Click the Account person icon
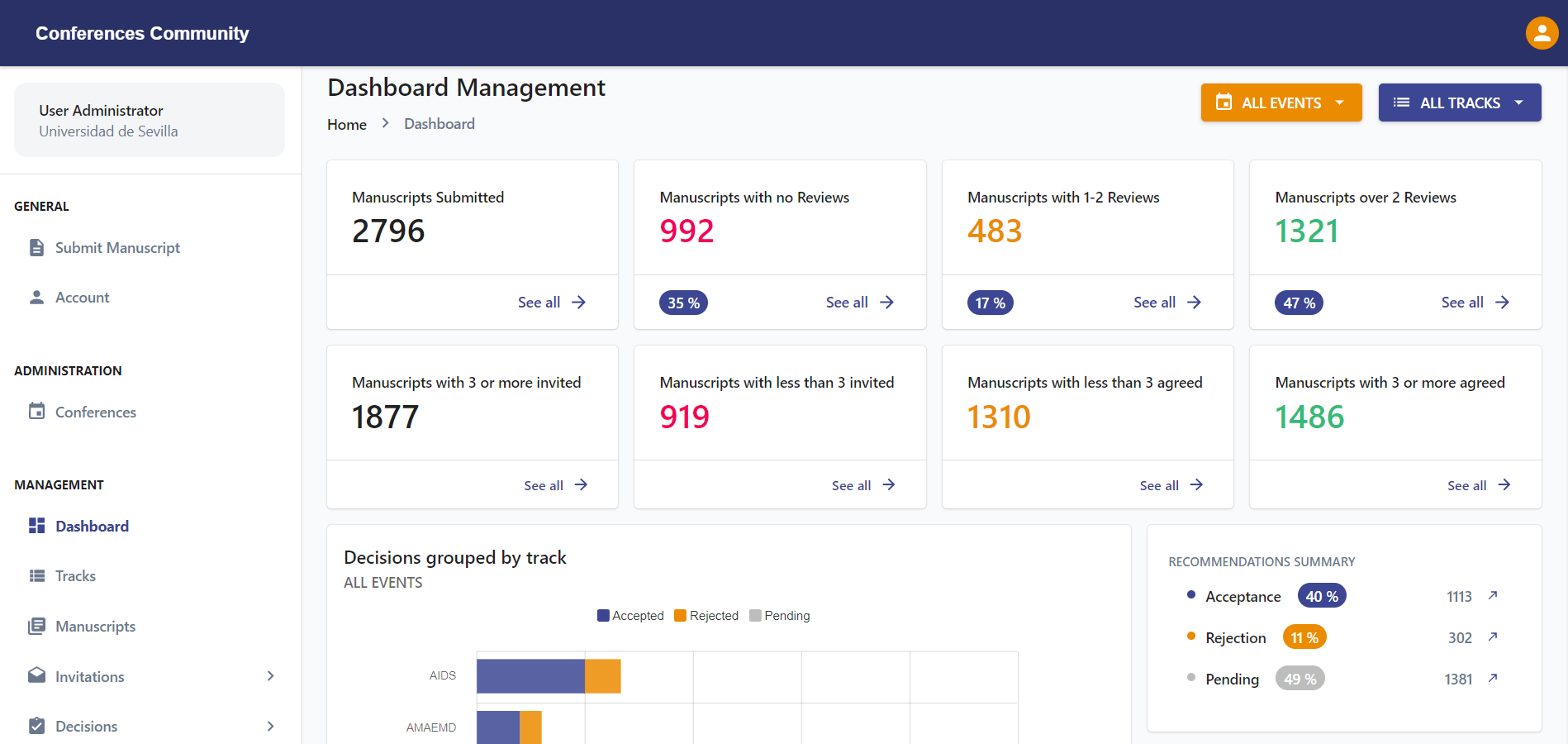 coord(36,298)
